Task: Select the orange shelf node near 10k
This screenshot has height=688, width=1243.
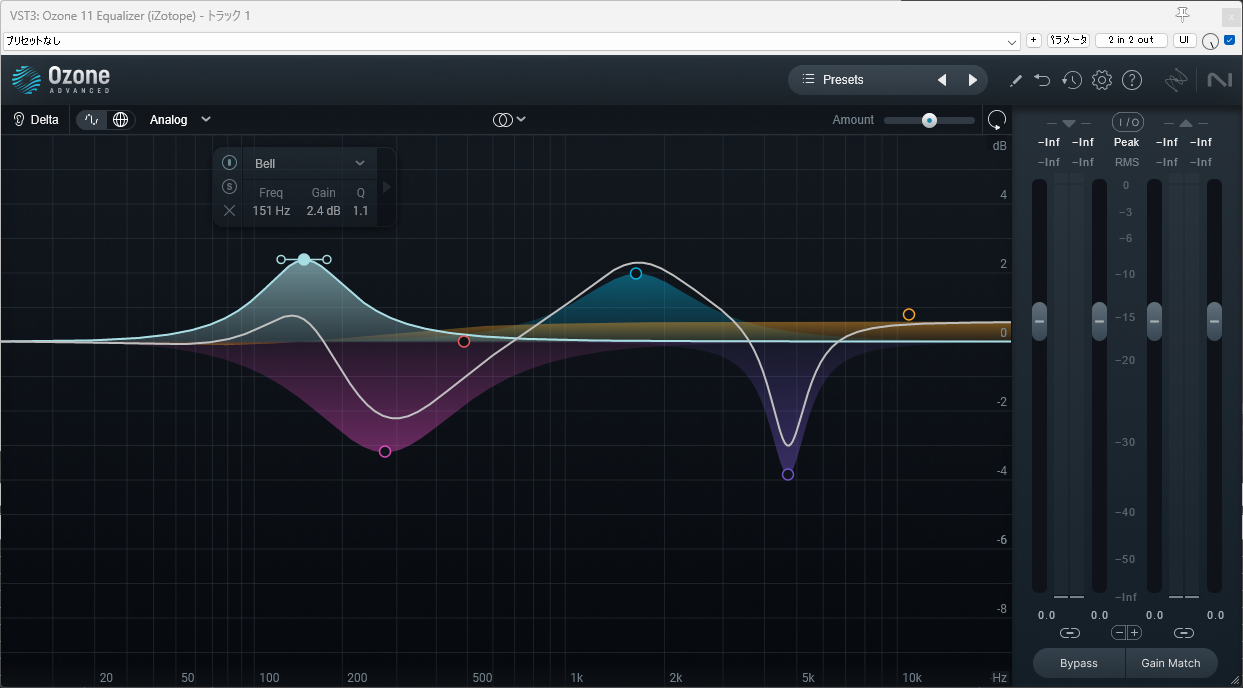Action: coord(909,315)
